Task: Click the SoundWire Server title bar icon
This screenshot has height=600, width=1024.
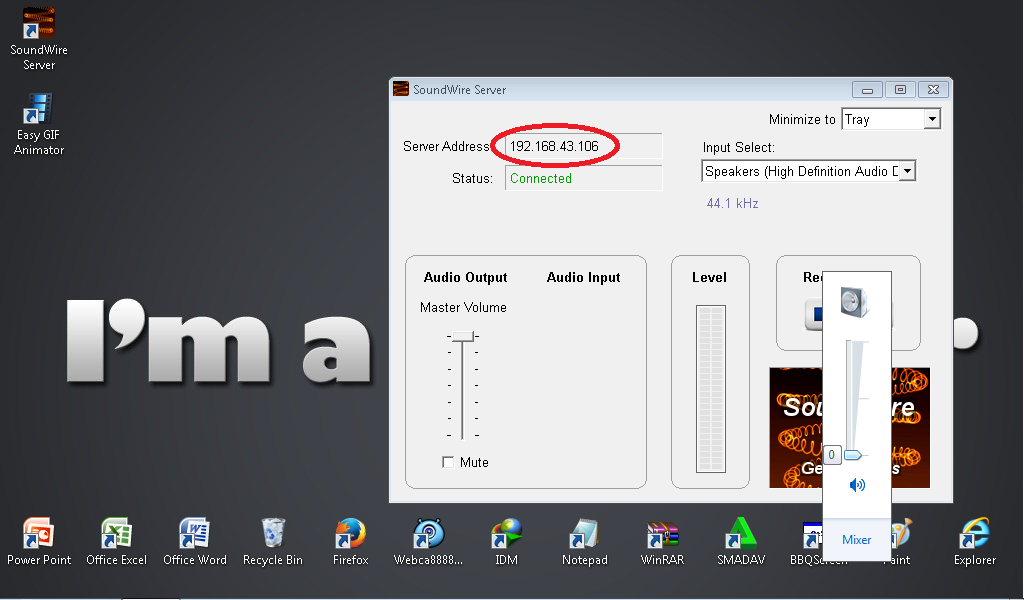Action: point(401,89)
